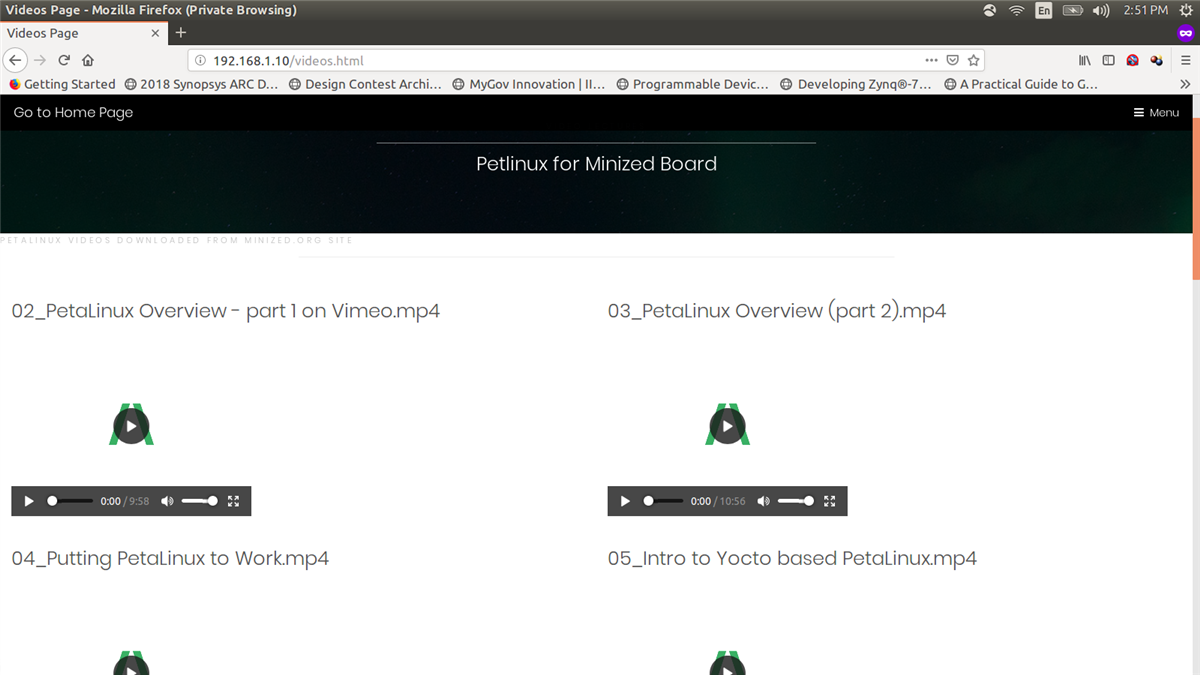The width and height of the screenshot is (1200, 675).
Task: Show site information icon in address bar
Action: point(200,60)
